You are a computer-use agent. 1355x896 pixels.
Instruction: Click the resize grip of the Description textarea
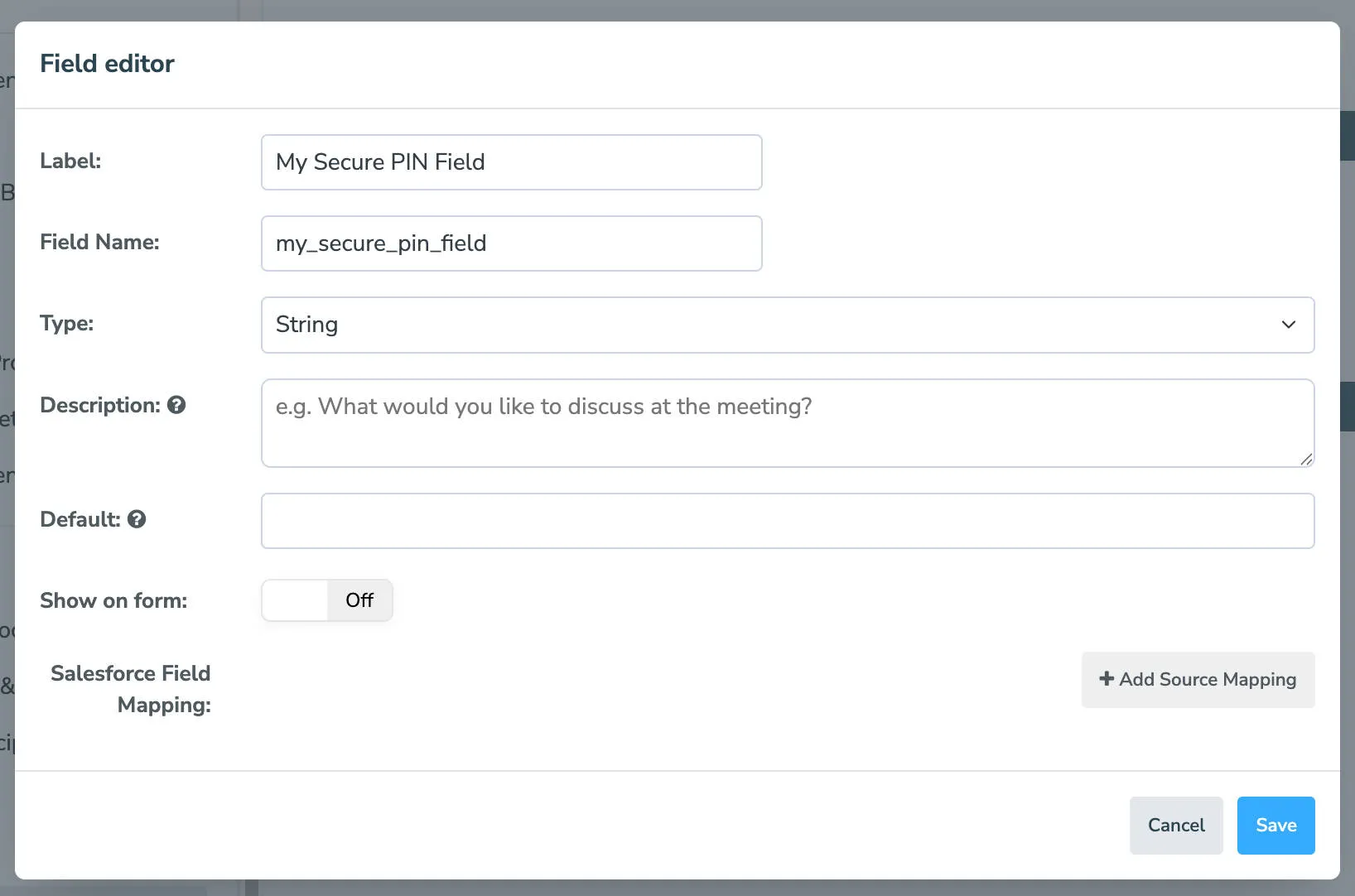point(1306,460)
